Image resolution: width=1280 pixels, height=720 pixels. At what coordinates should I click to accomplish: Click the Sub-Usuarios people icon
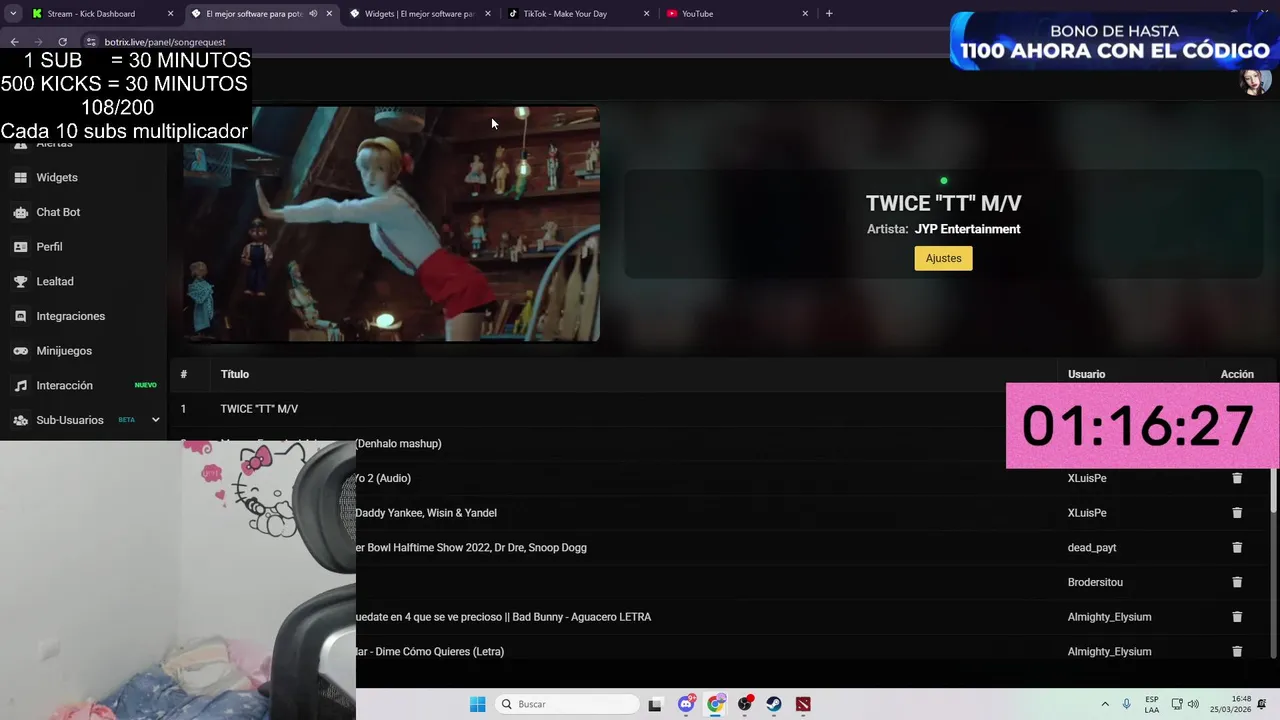[20, 420]
